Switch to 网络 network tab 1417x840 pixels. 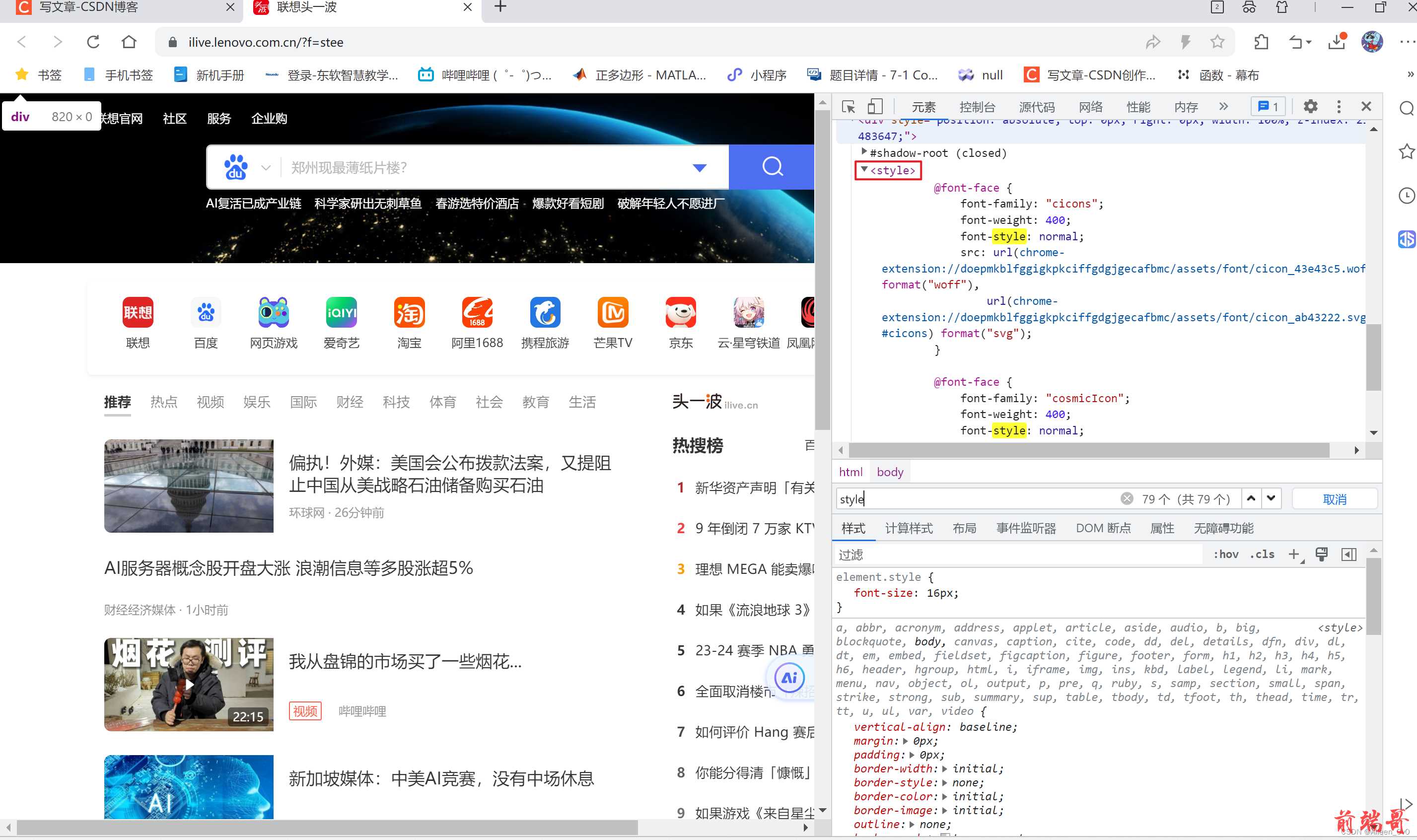1090,107
